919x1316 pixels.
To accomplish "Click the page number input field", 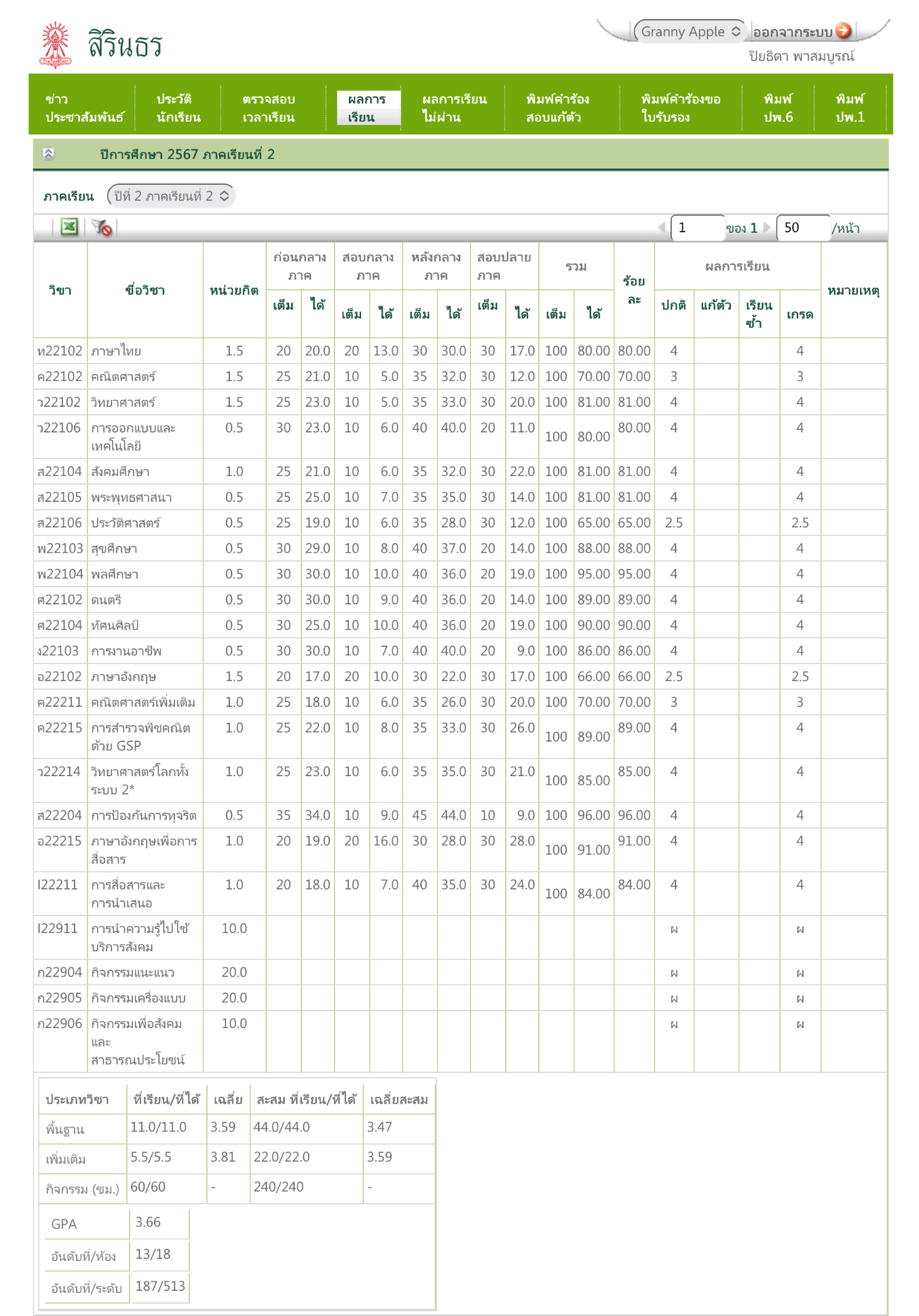I will [x=697, y=227].
